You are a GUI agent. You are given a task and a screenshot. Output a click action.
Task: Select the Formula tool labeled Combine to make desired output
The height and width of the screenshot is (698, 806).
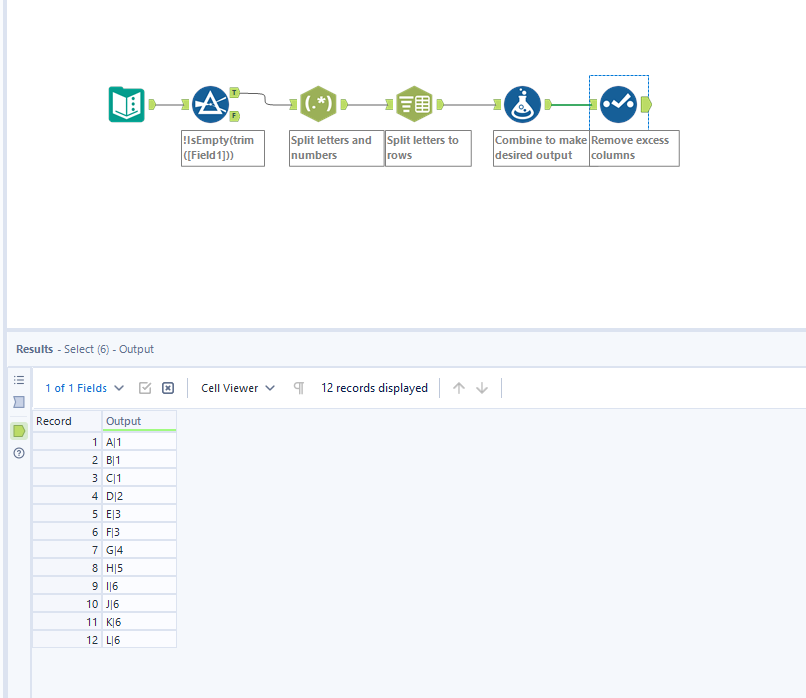pos(522,103)
